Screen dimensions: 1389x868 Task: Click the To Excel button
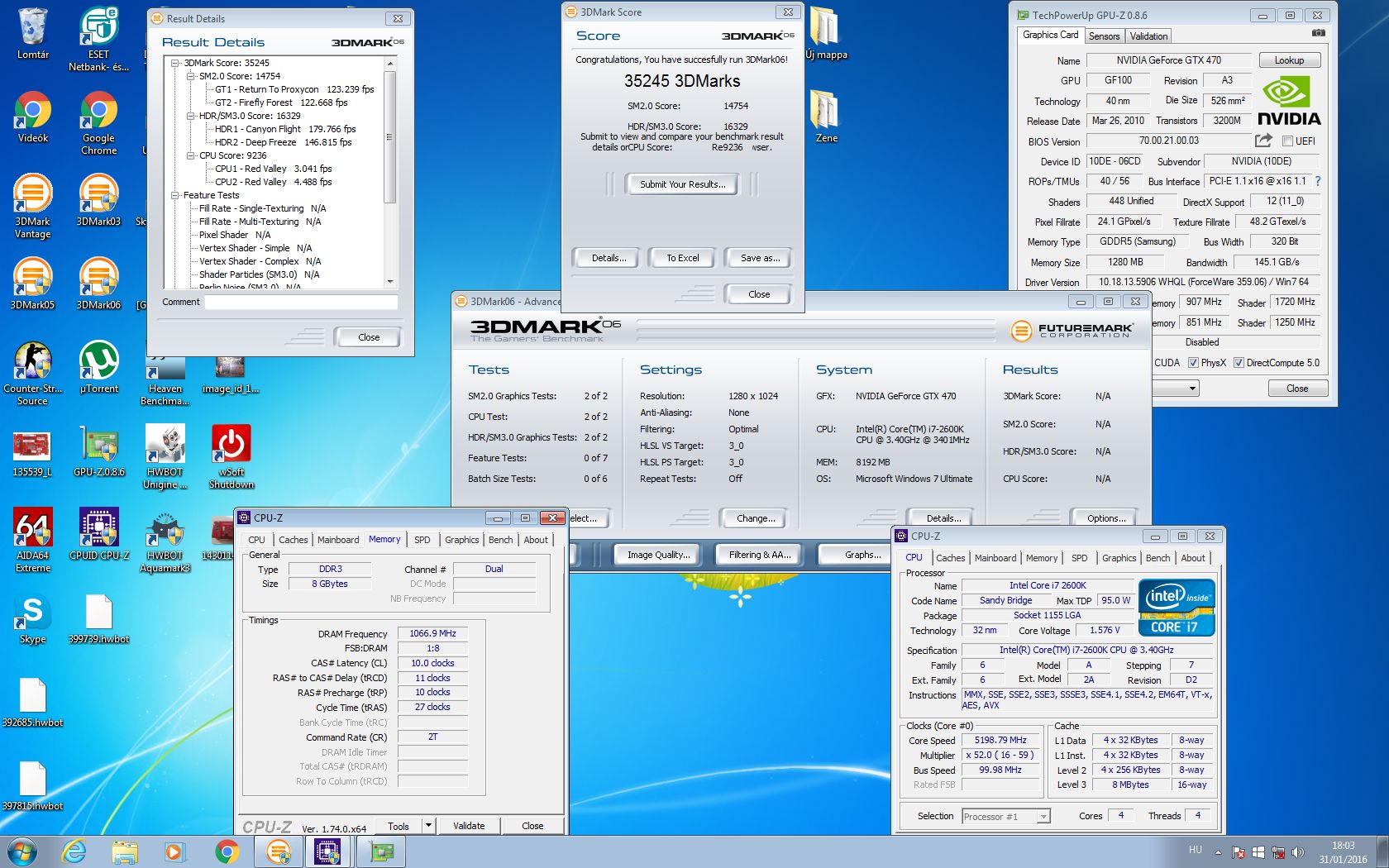[x=683, y=258]
